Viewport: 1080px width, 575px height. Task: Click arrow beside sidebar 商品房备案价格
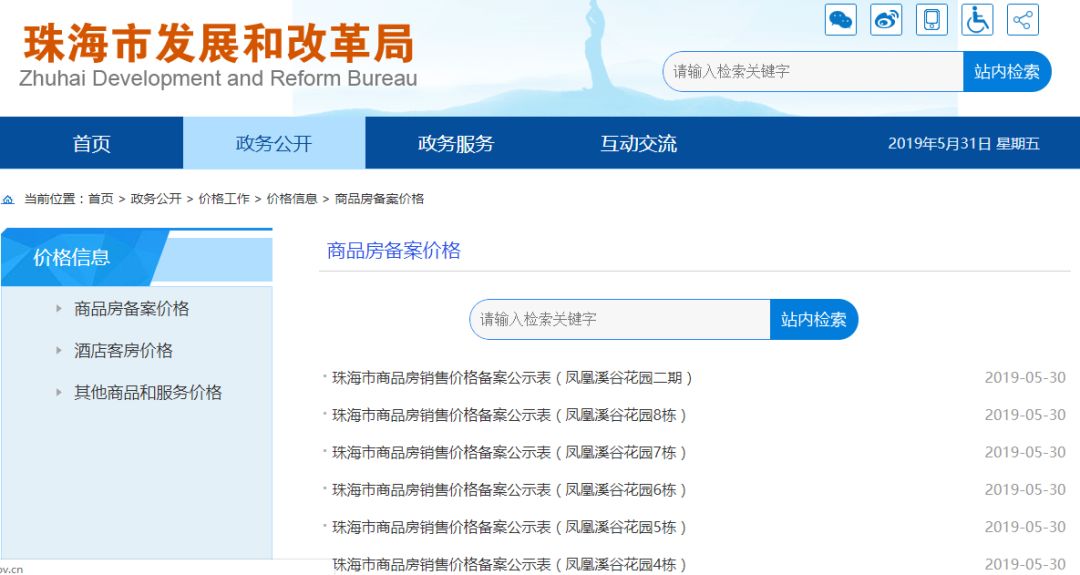tap(59, 309)
